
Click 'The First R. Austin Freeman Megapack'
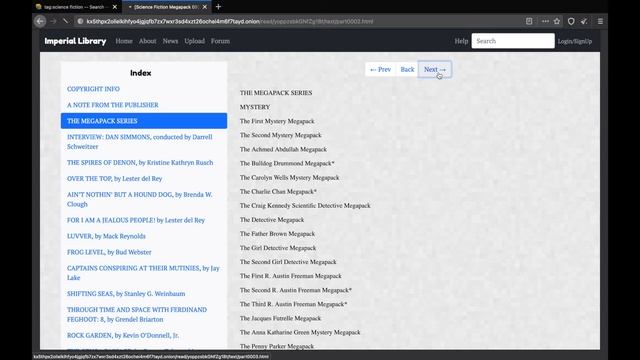tap(291, 276)
